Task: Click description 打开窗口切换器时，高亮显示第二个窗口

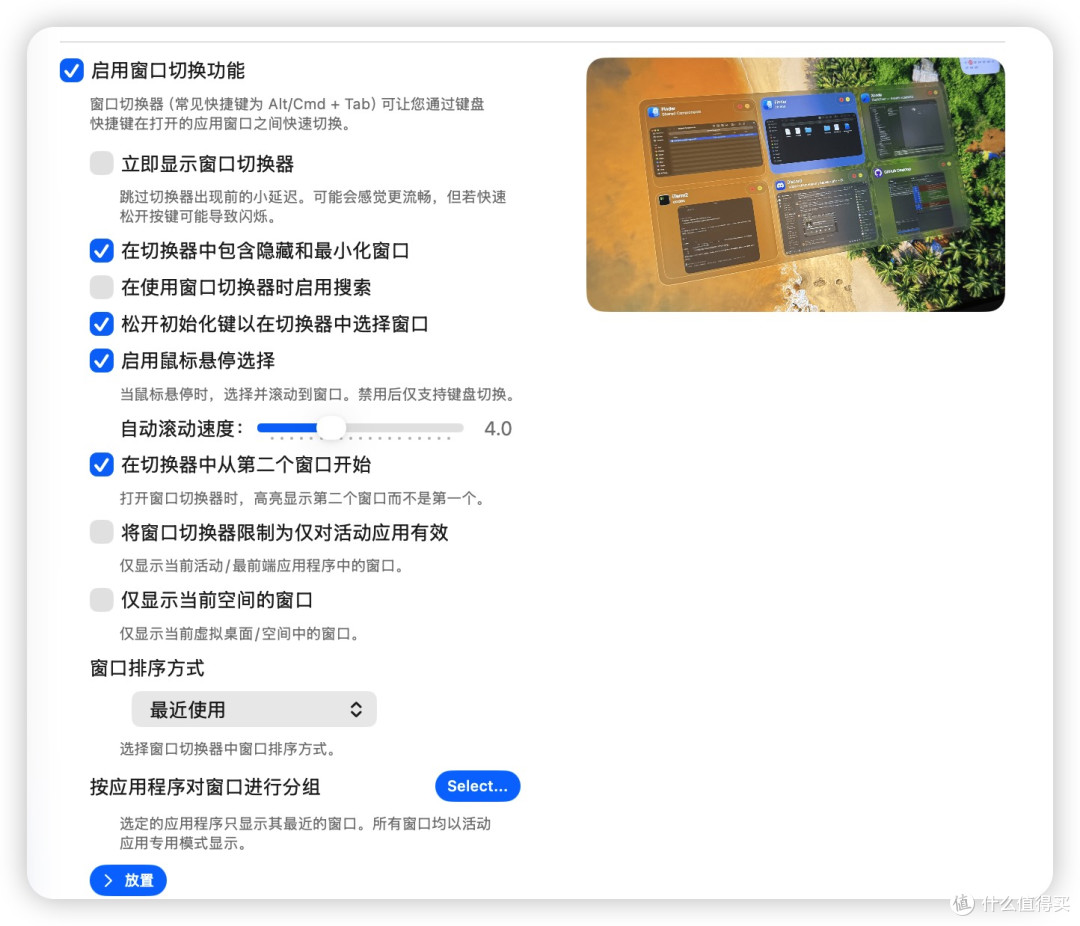Action: (x=303, y=499)
